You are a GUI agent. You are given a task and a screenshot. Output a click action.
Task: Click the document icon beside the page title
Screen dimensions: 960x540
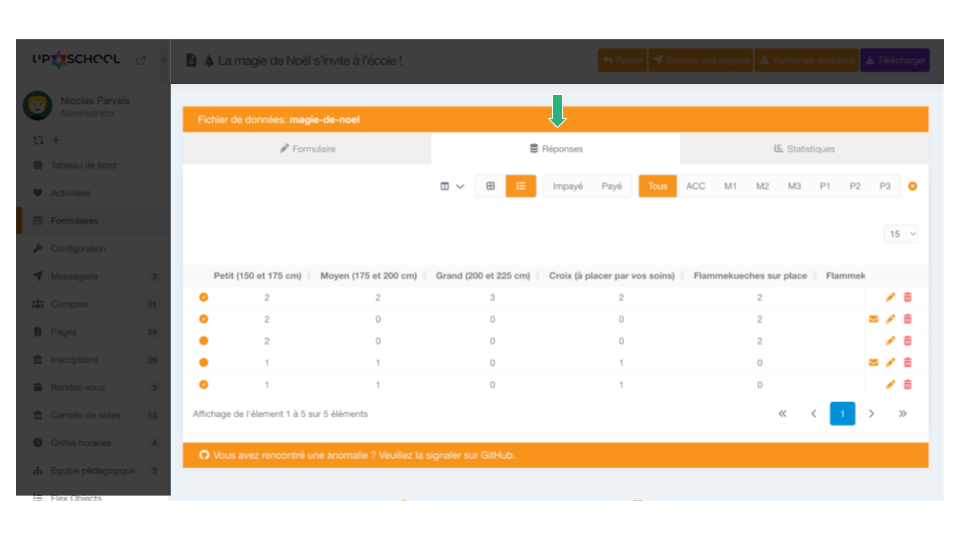192,60
